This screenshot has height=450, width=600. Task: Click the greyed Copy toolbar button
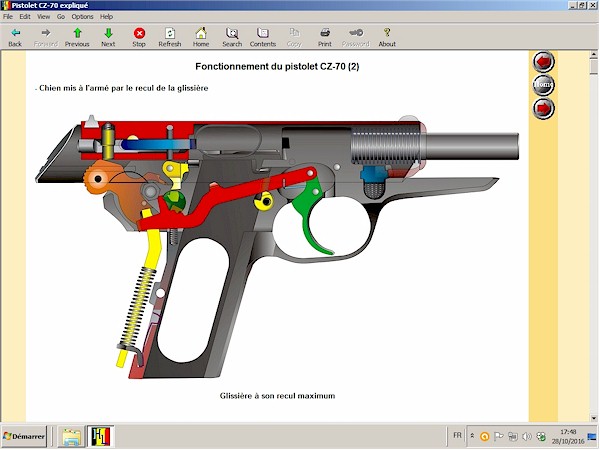tap(294, 37)
